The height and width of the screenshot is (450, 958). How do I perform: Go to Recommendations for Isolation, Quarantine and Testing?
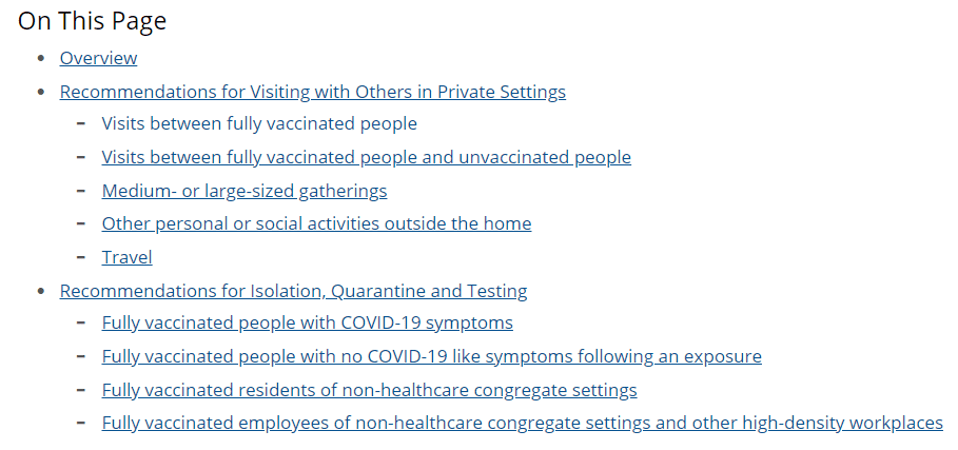pyautogui.click(x=293, y=291)
